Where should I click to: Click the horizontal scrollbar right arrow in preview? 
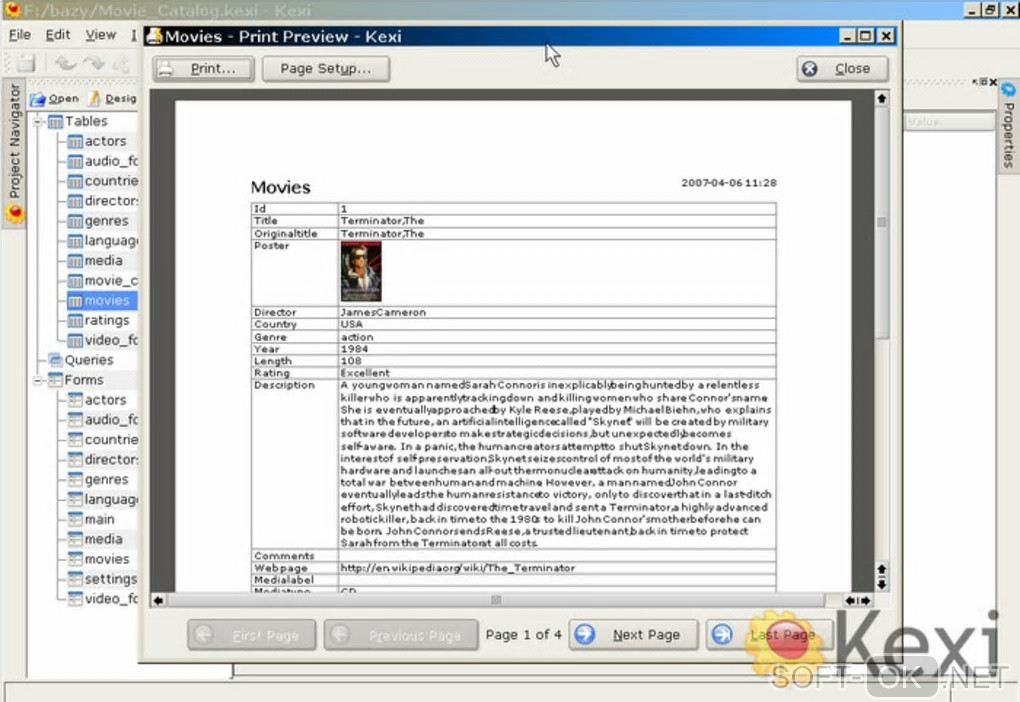coord(866,601)
